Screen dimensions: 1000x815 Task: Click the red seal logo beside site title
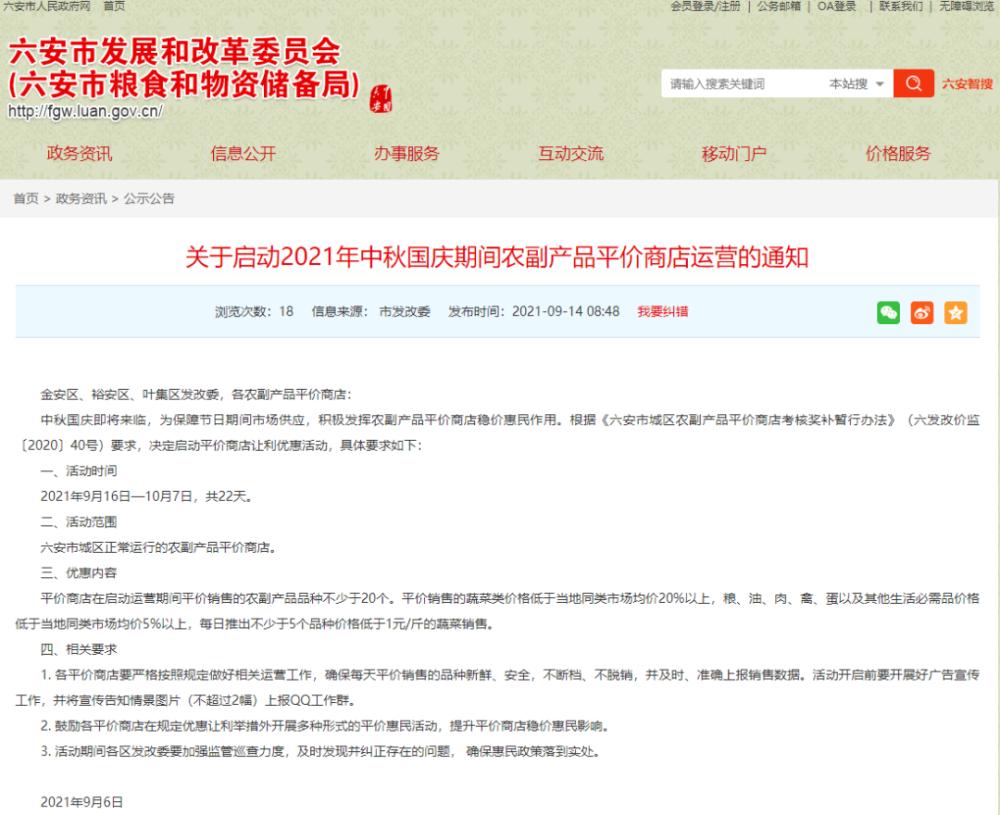pos(380,96)
